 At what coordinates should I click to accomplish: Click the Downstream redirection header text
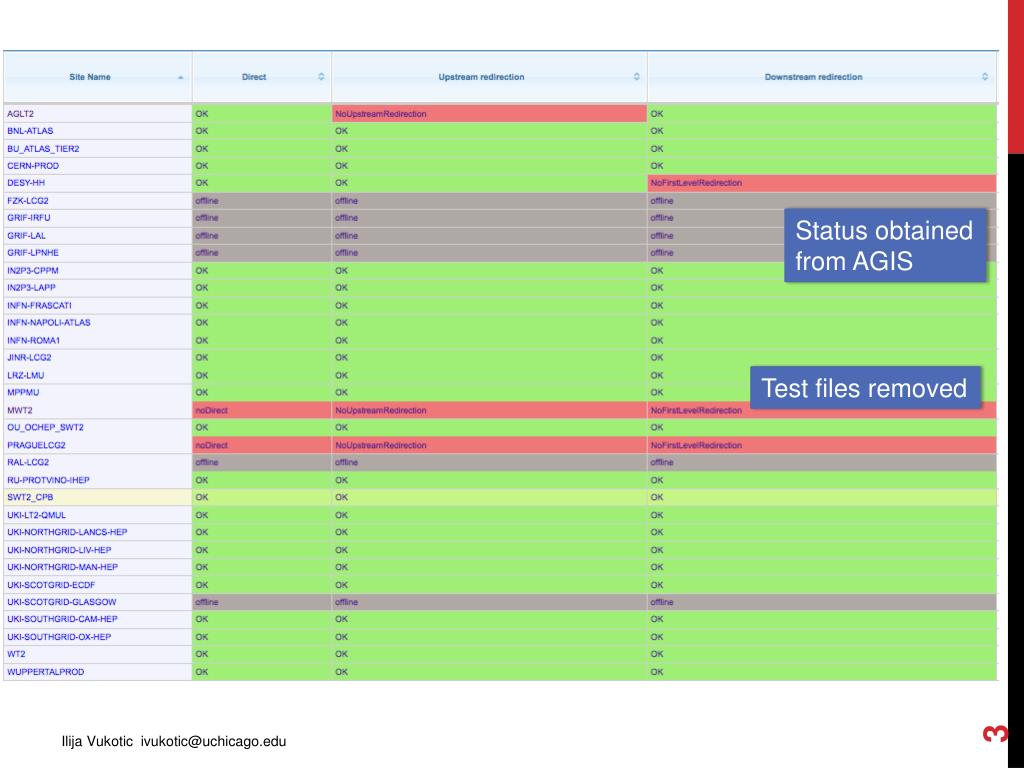(x=813, y=77)
